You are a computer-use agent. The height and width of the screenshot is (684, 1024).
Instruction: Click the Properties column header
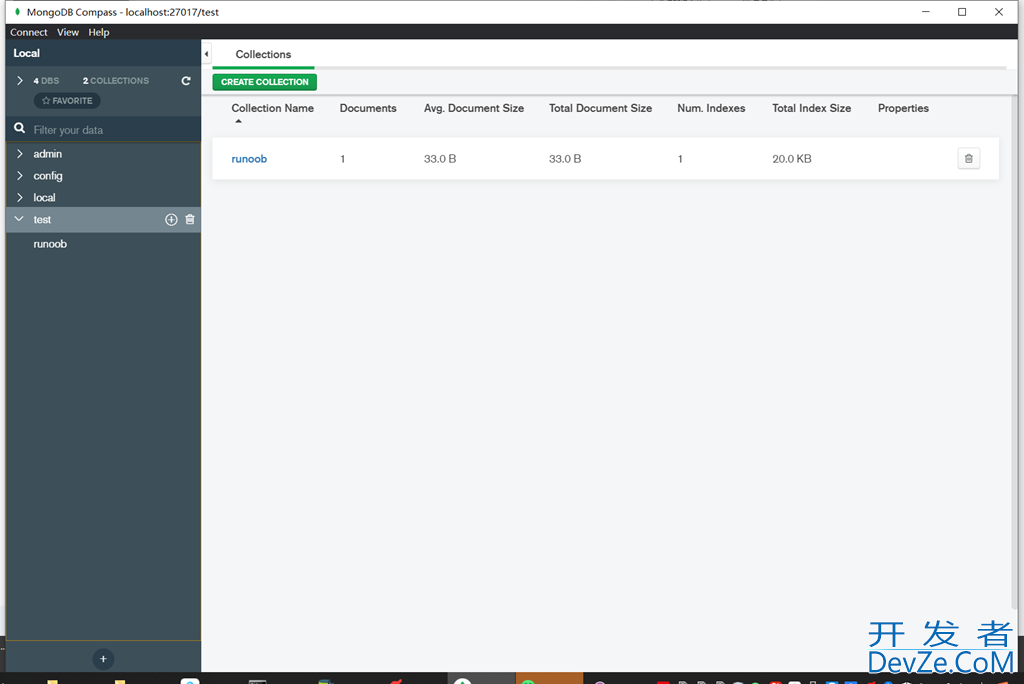pyautogui.click(x=903, y=108)
